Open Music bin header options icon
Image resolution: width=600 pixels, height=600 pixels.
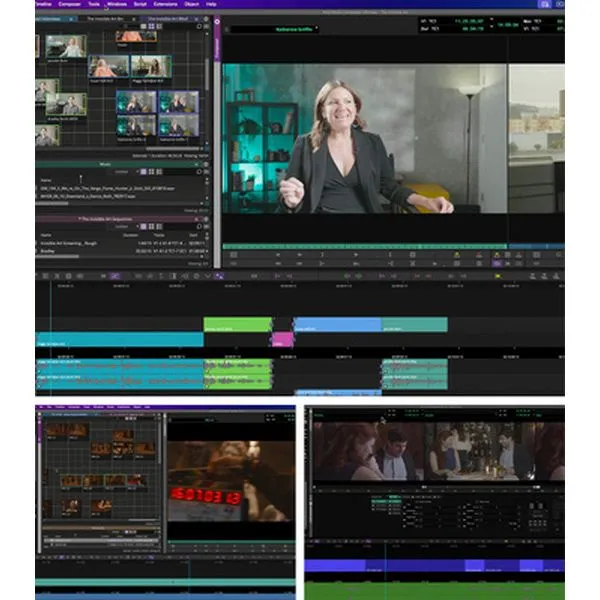pyautogui.click(x=206, y=165)
